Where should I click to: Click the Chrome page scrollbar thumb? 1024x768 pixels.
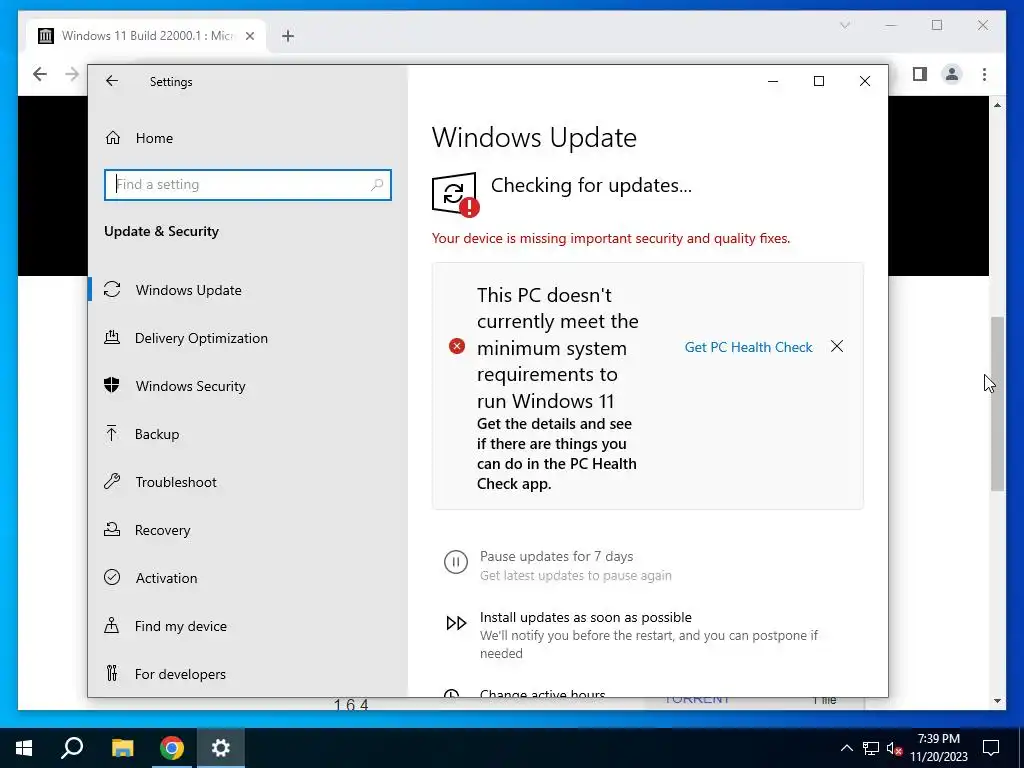pos(997,404)
